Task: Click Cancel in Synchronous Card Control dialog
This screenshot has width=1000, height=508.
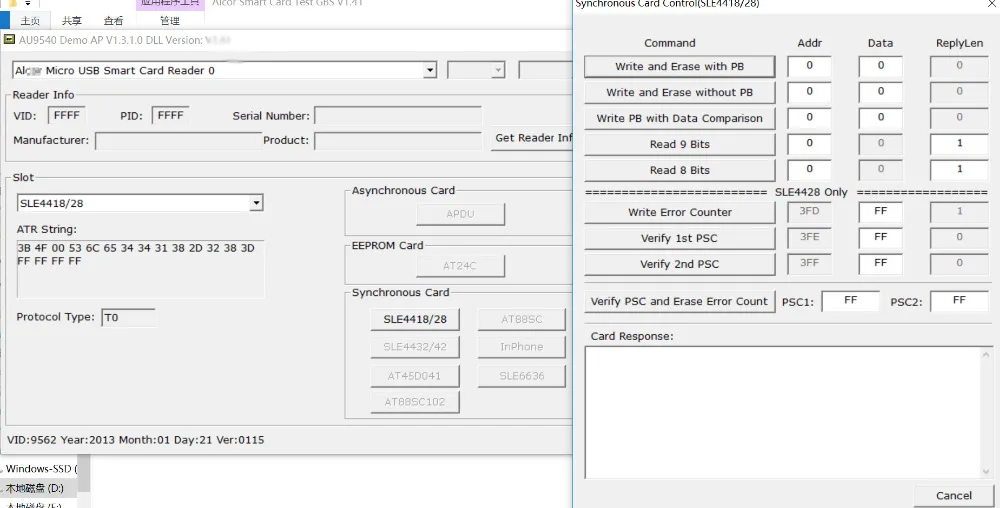Action: tap(953, 496)
